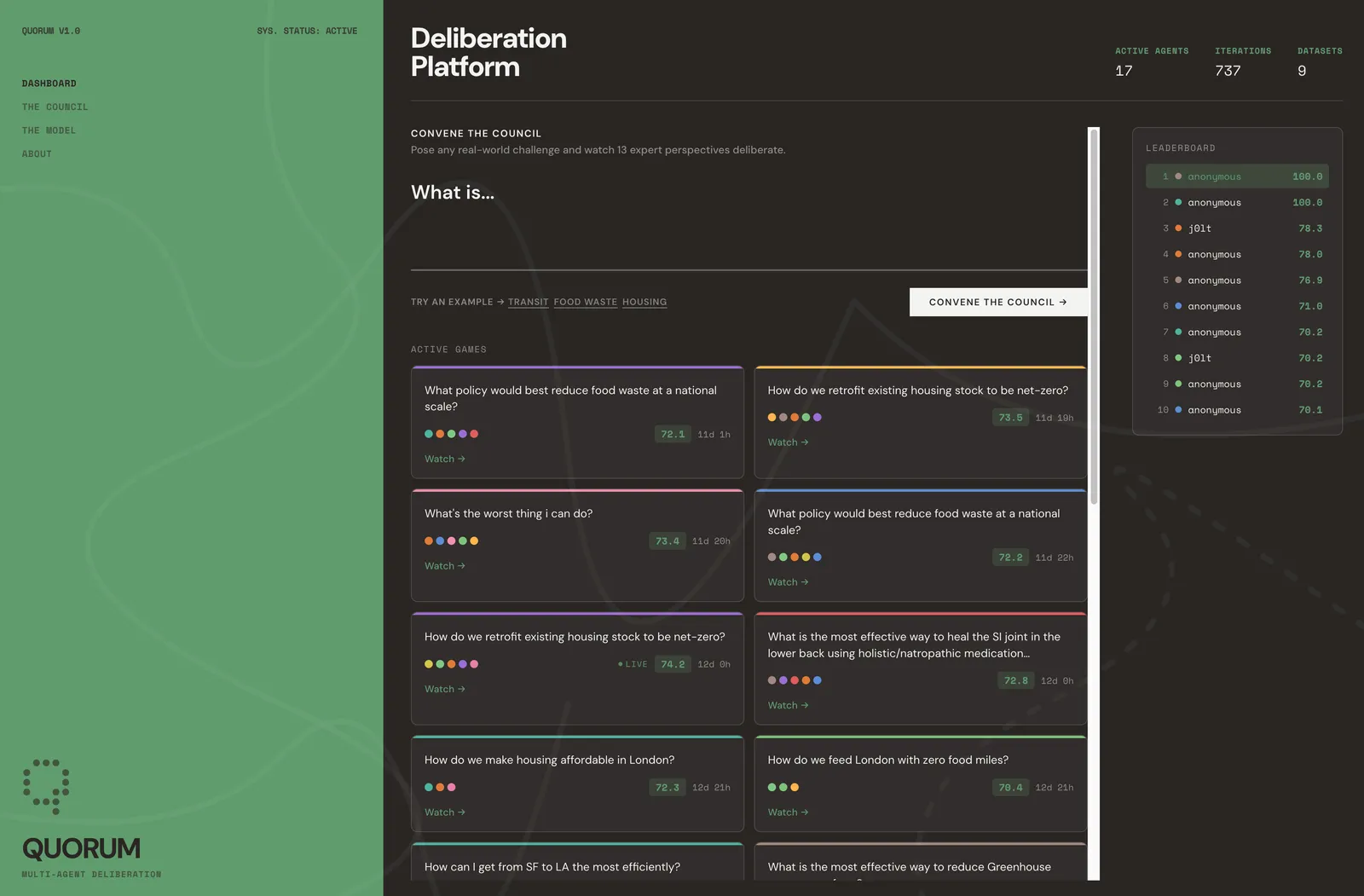This screenshot has width=1364, height=896.
Task: Watch the "What's the worst thing" game
Action: pyautogui.click(x=445, y=566)
